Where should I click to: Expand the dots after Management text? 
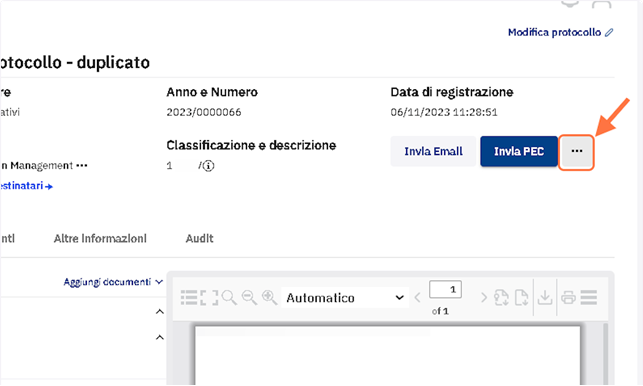82,165
